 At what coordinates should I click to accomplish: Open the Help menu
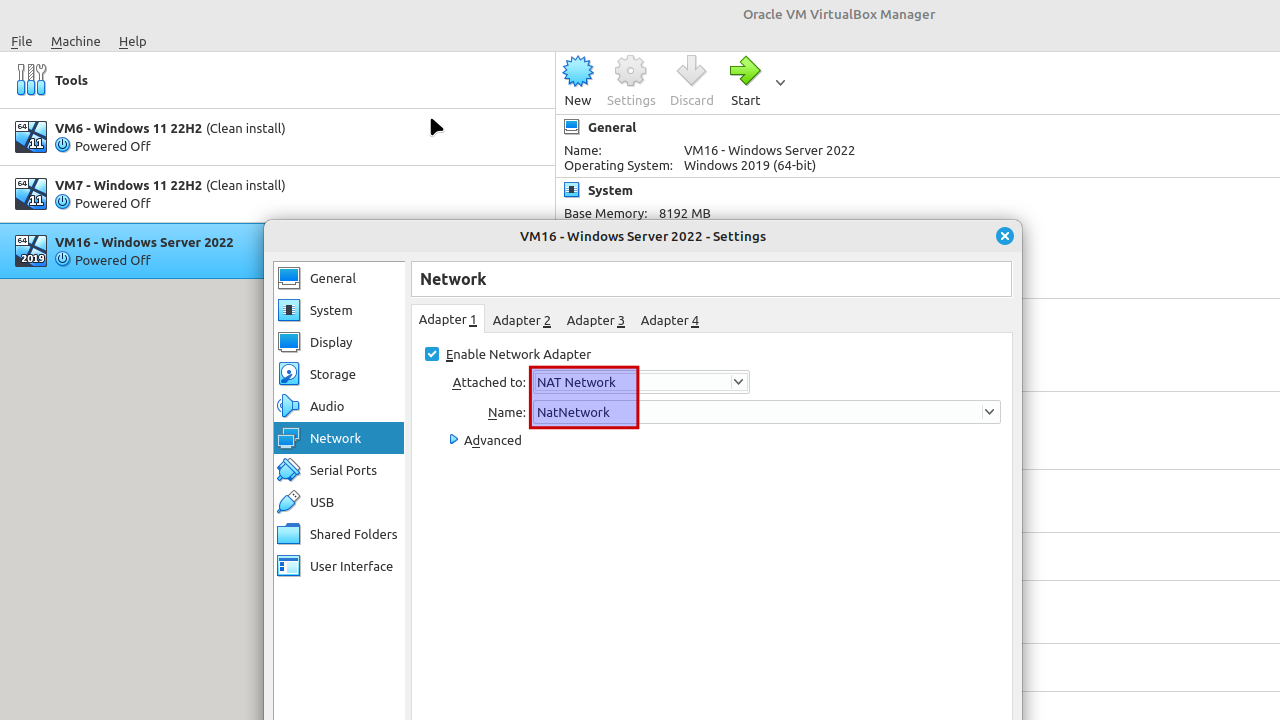pos(133,41)
